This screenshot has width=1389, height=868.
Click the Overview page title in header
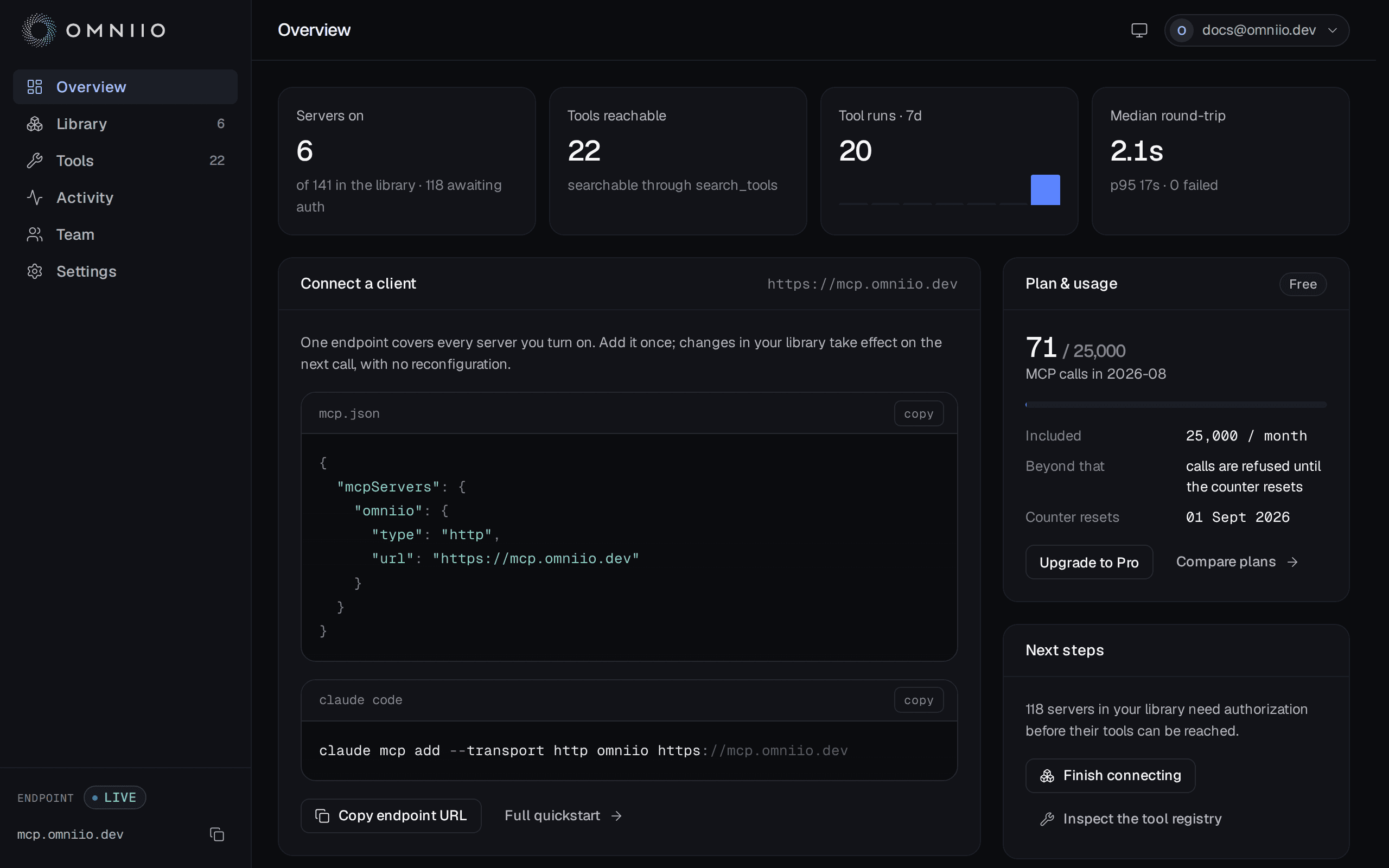point(314,30)
